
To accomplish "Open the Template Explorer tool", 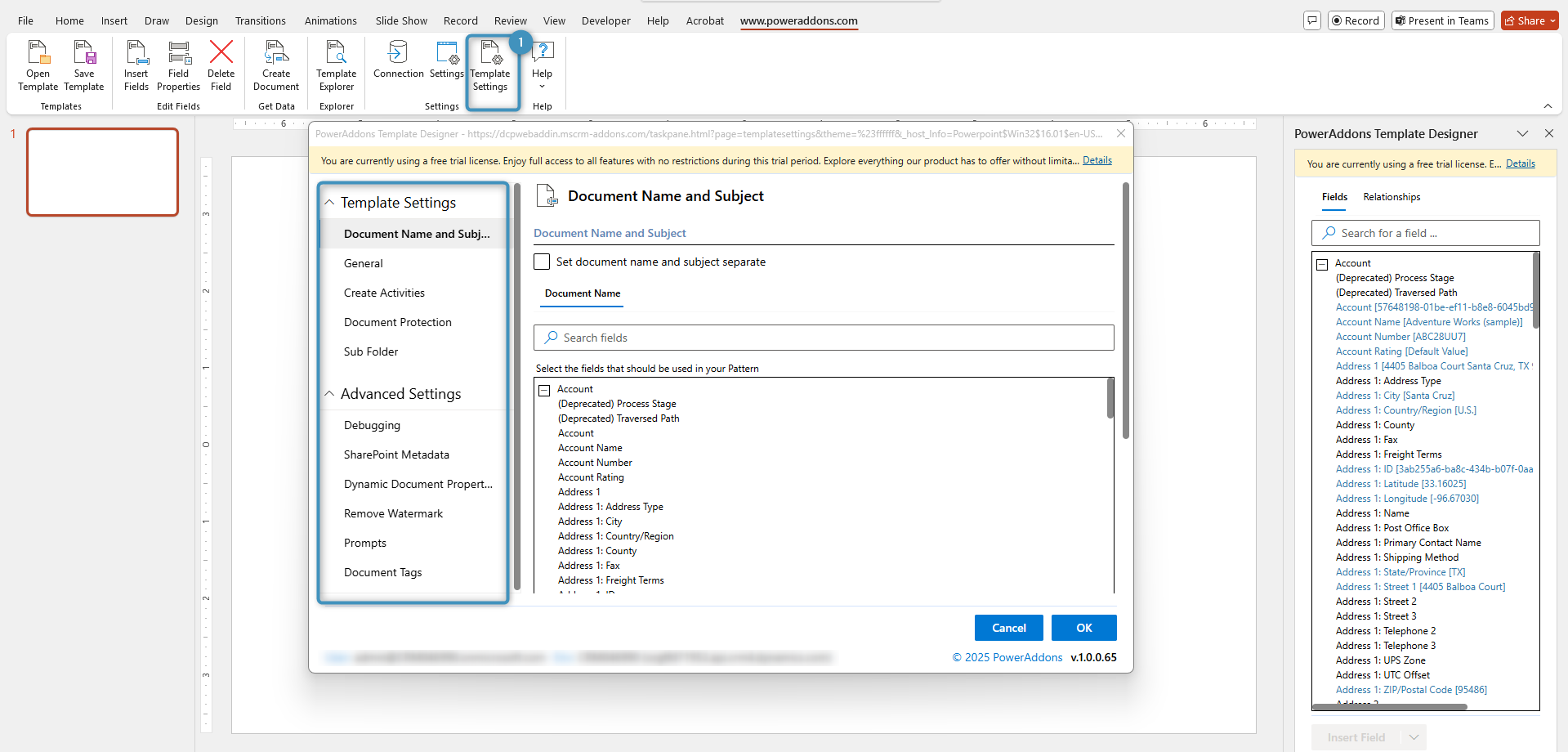I will tap(337, 65).
